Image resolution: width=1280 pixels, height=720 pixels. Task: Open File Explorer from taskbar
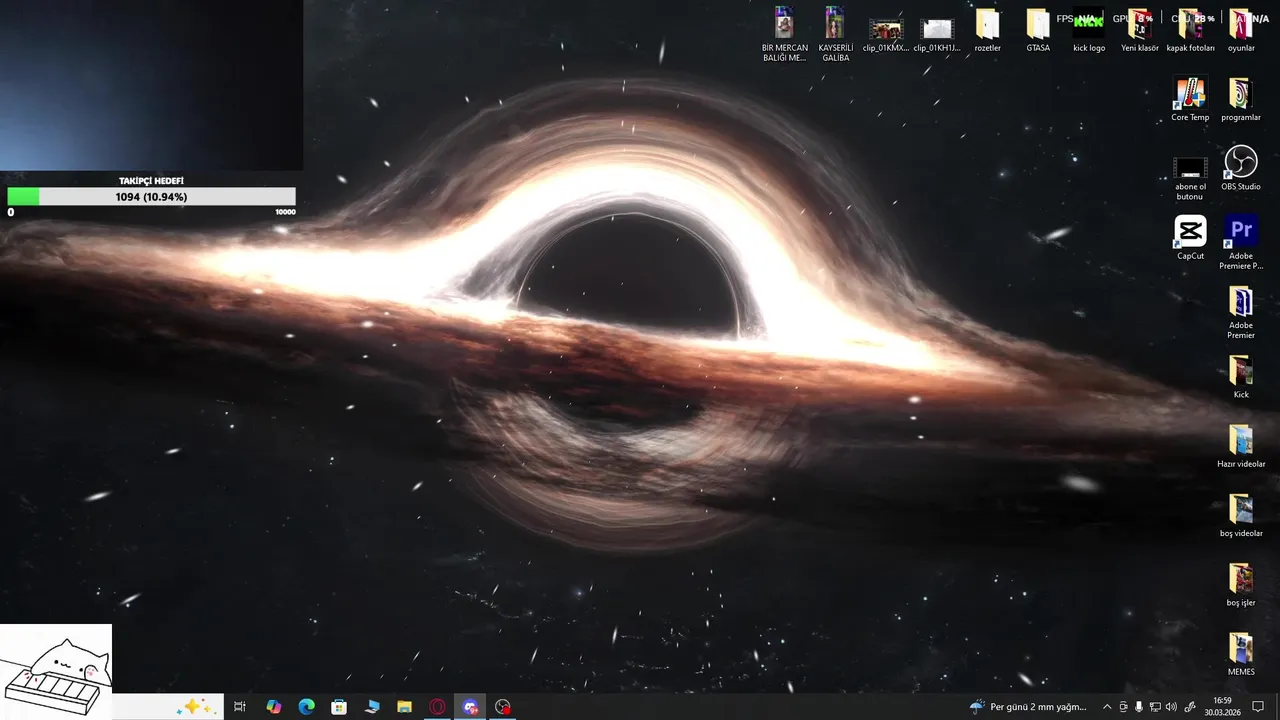404,707
